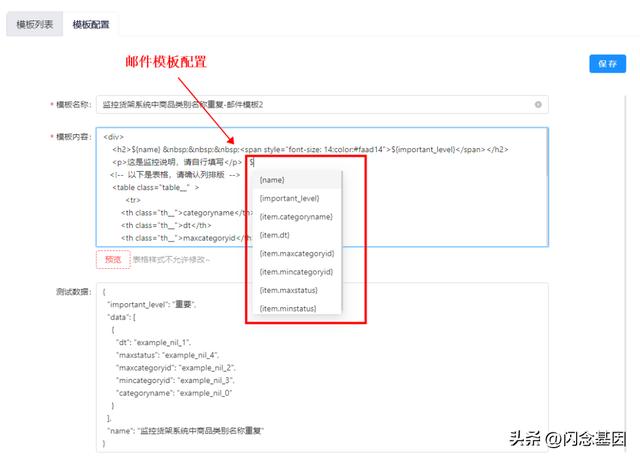Image resolution: width=640 pixels, height=460 pixels.
Task: Pick {item.categoryname} from the autocomplete list
Action: 297,217
